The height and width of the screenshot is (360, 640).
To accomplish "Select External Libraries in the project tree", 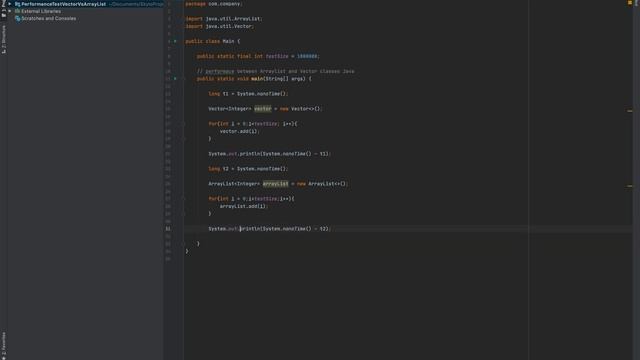I will tap(41, 11).
